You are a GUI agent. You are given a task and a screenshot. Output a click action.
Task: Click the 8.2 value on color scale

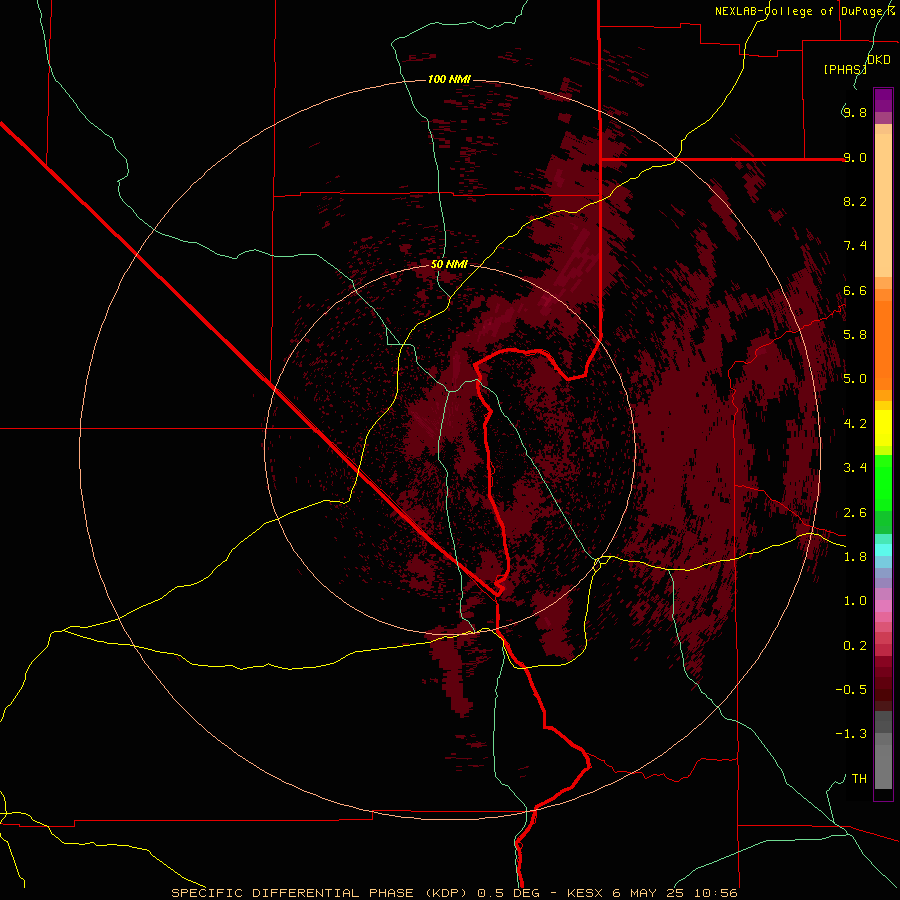click(x=855, y=201)
